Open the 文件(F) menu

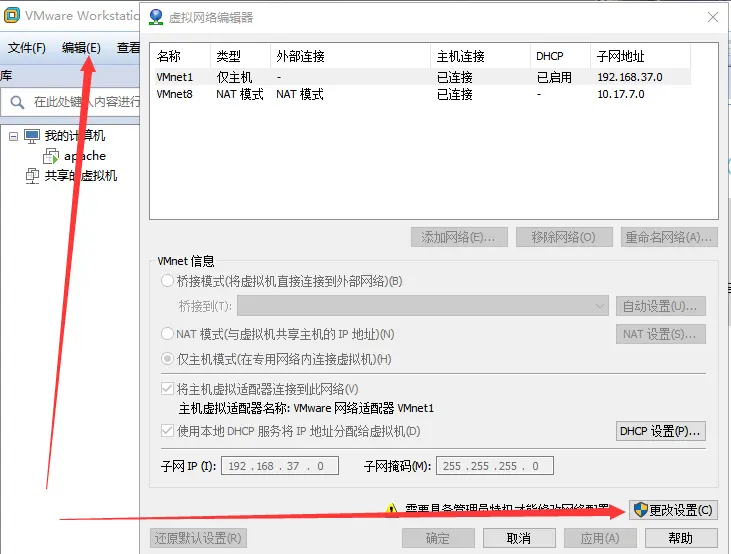pyautogui.click(x=27, y=48)
